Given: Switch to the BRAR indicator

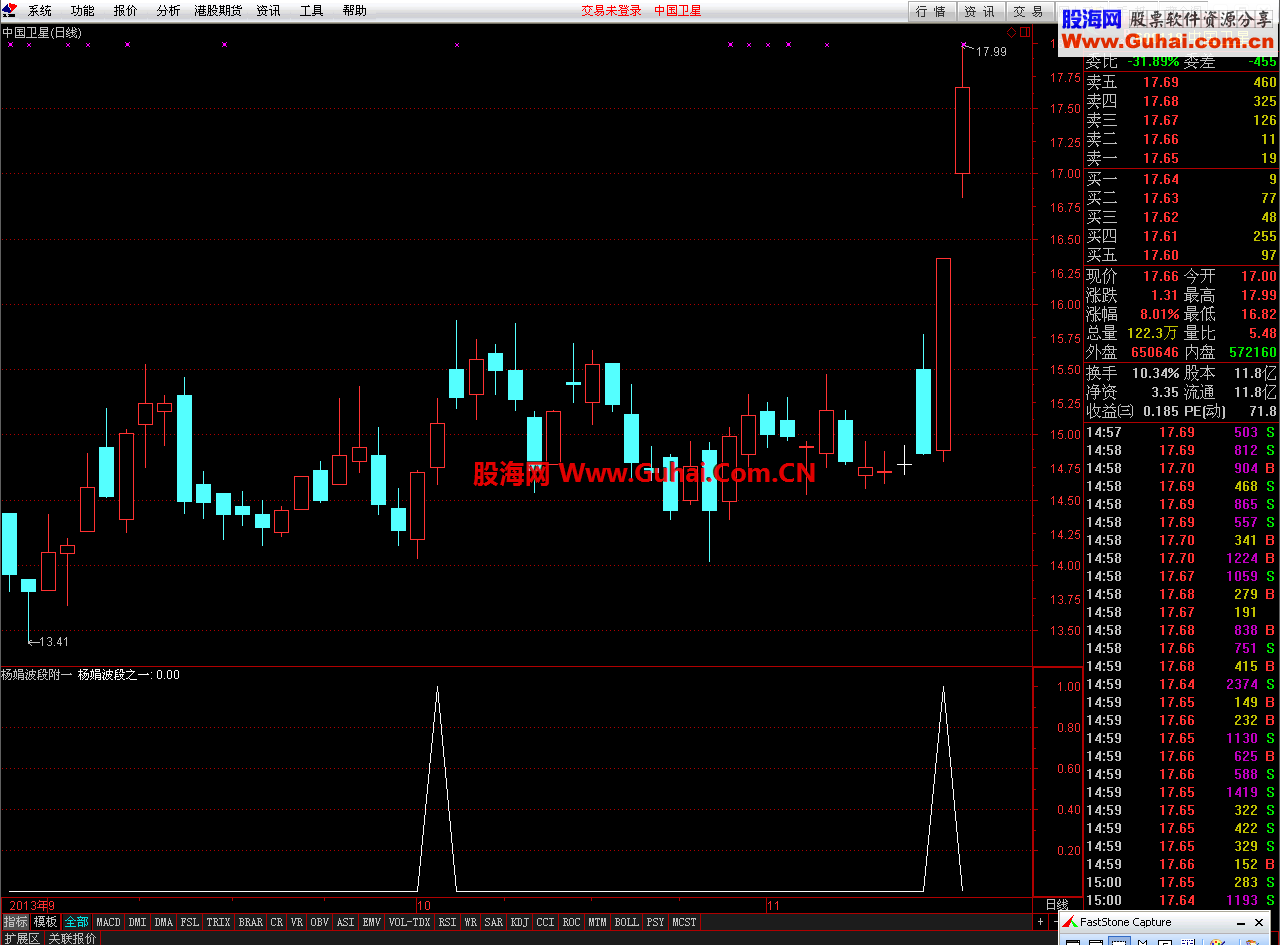Looking at the screenshot, I should 251,922.
